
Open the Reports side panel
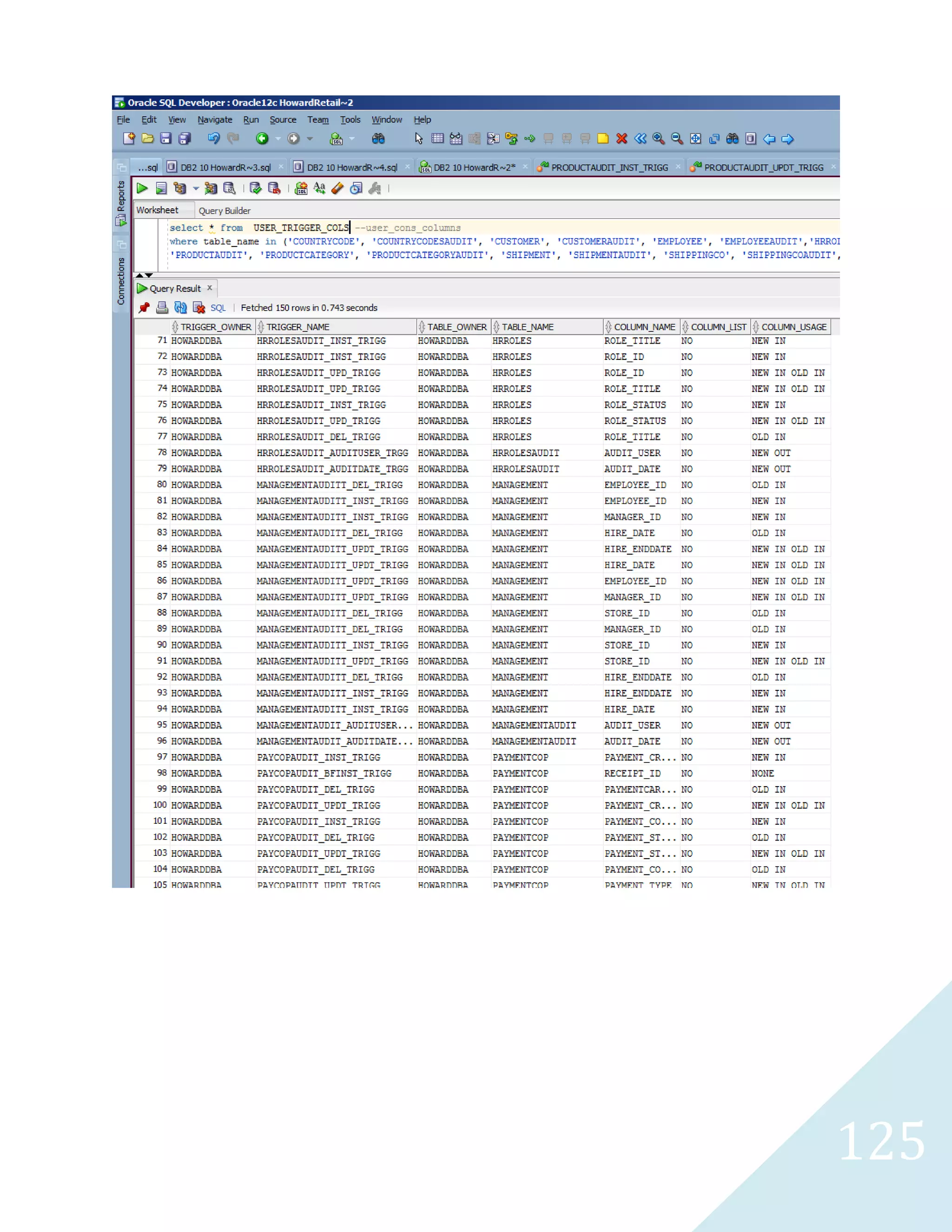[121, 203]
